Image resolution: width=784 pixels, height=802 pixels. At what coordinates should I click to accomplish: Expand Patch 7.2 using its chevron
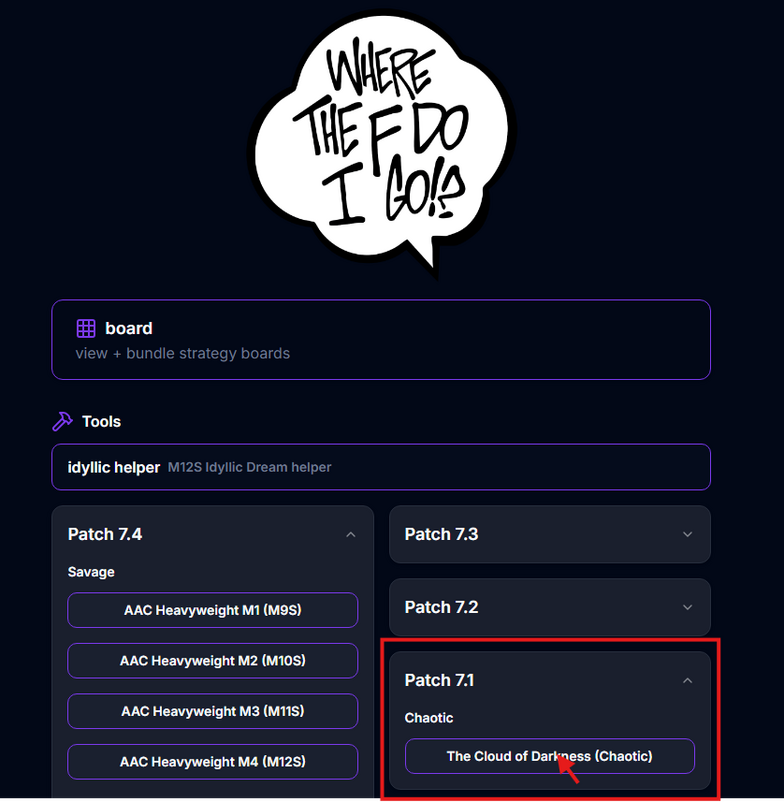point(687,607)
